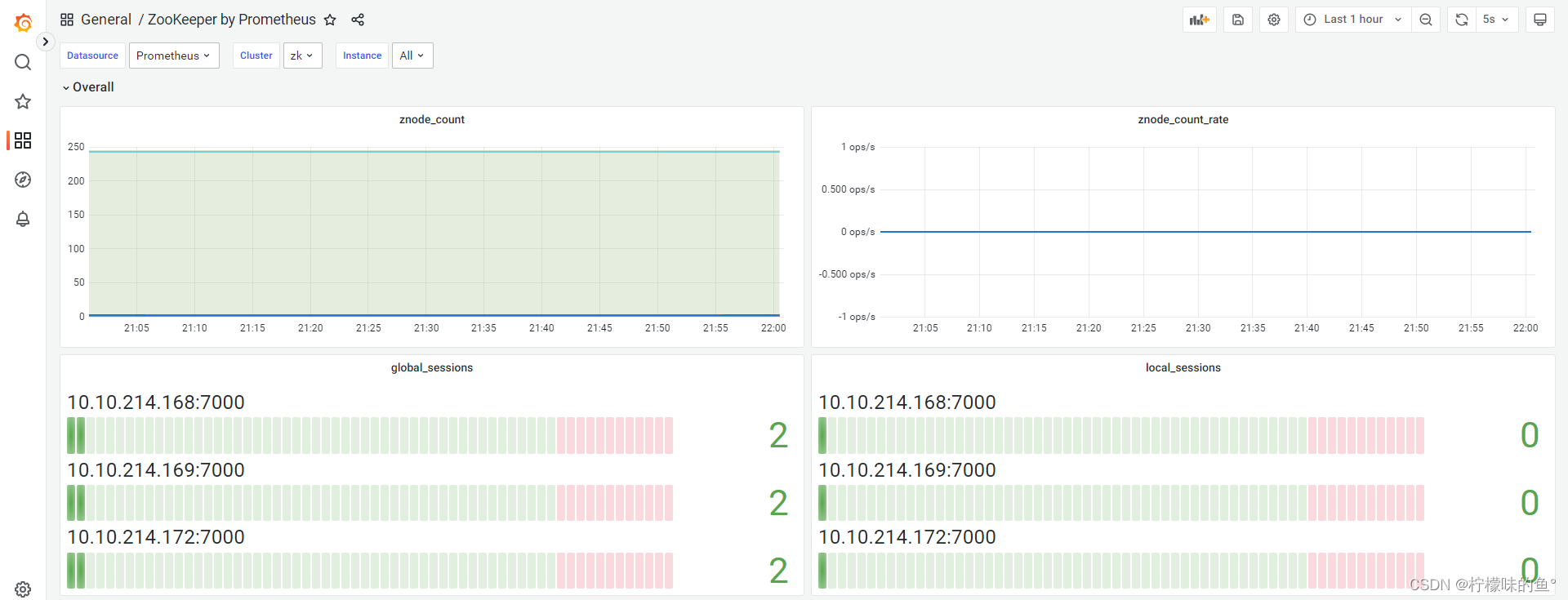Open local_sessions panel title menu
Screen dimensions: 1568x600
1183,367
